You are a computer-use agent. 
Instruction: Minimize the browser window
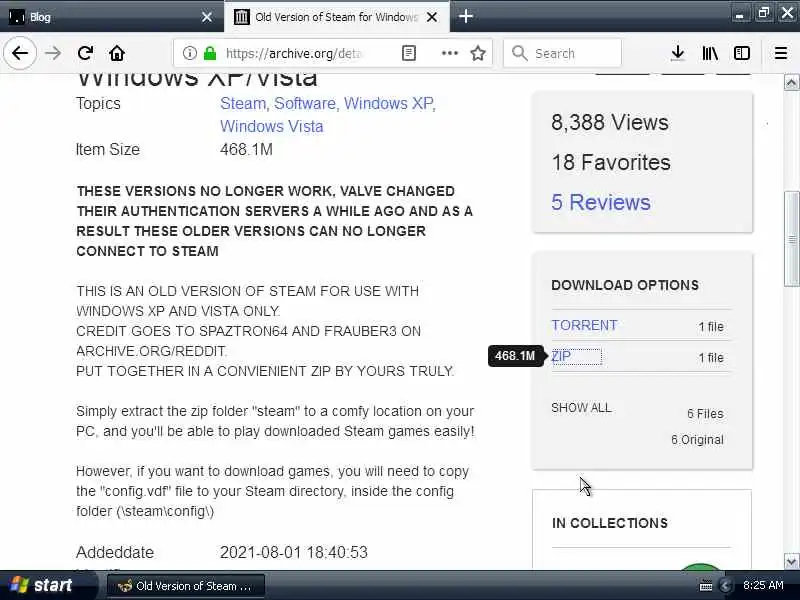[x=739, y=14]
